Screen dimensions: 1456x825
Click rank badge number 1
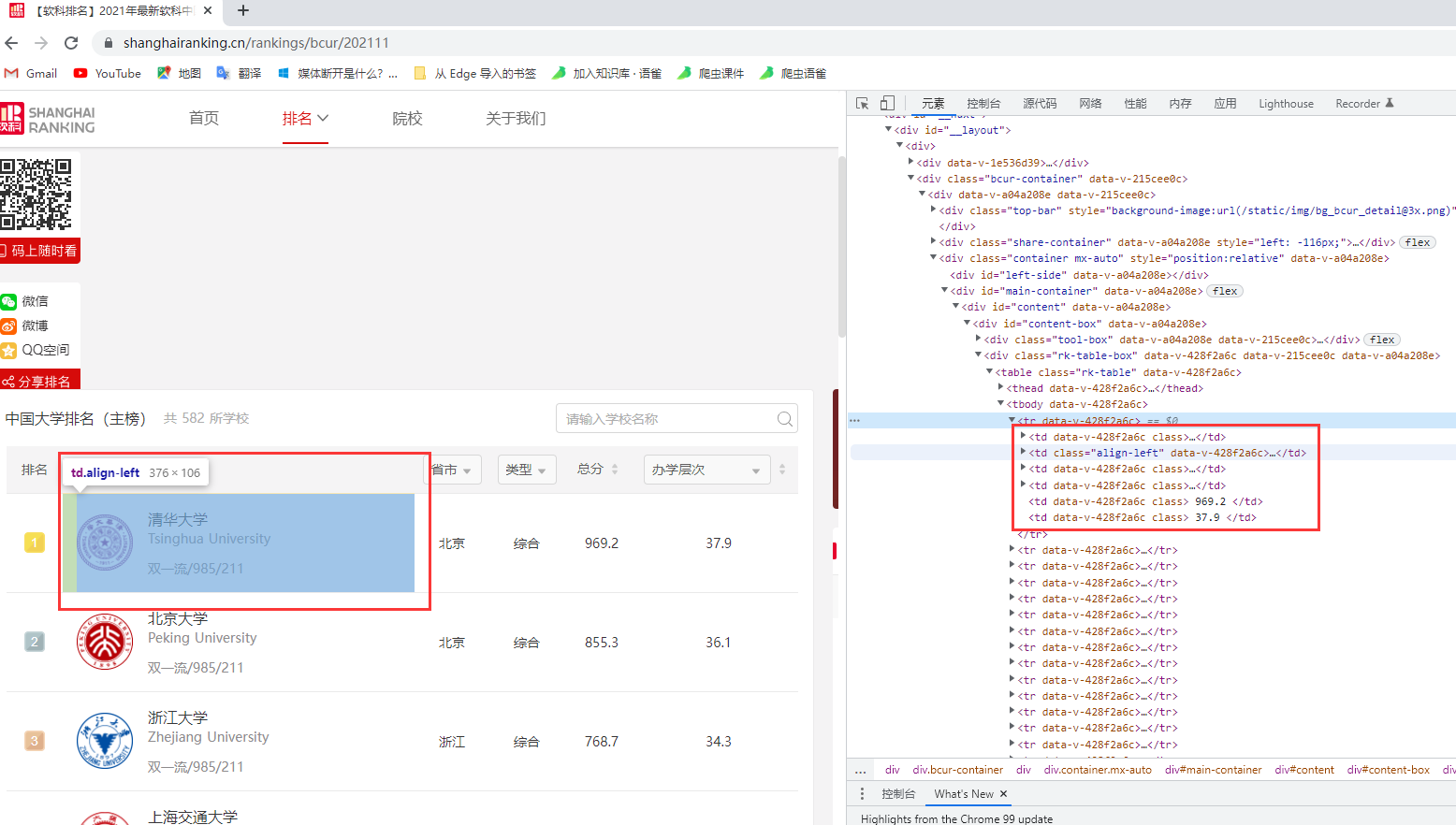(x=35, y=543)
